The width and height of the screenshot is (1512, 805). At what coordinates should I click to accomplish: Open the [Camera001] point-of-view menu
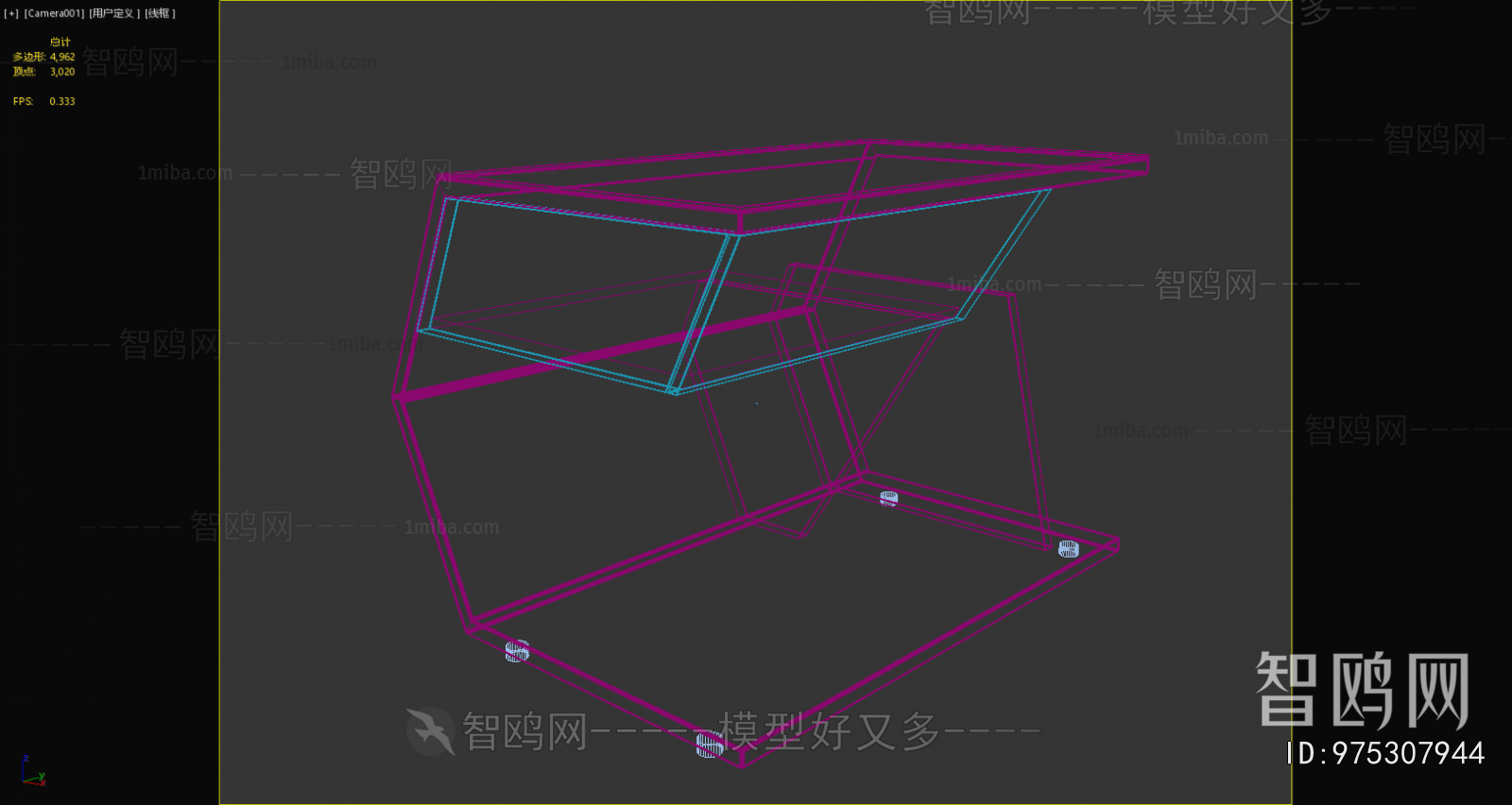[x=54, y=13]
